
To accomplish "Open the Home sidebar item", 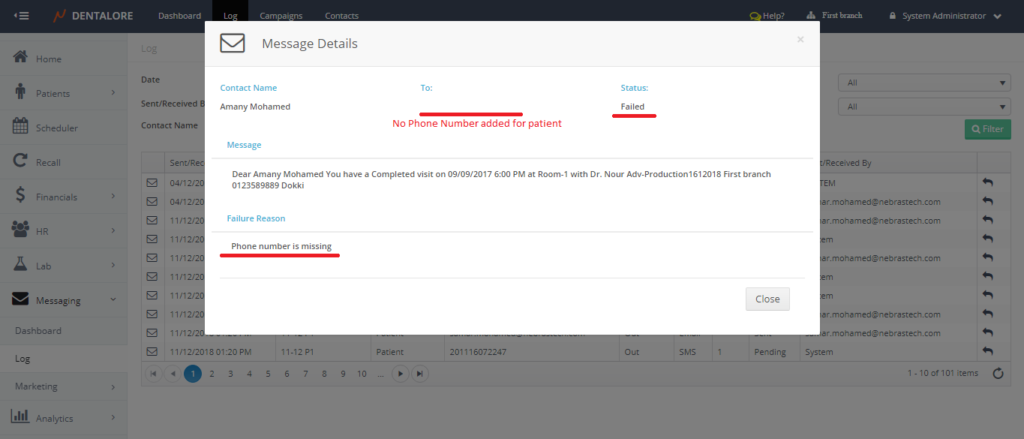I will 48,59.
